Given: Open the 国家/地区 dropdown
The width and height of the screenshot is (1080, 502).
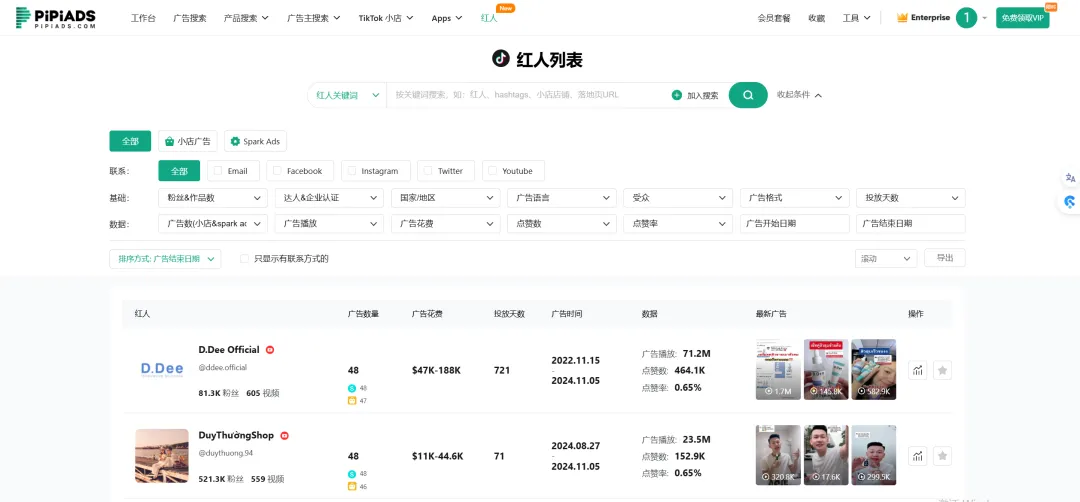Looking at the screenshot, I should click(x=446, y=198).
